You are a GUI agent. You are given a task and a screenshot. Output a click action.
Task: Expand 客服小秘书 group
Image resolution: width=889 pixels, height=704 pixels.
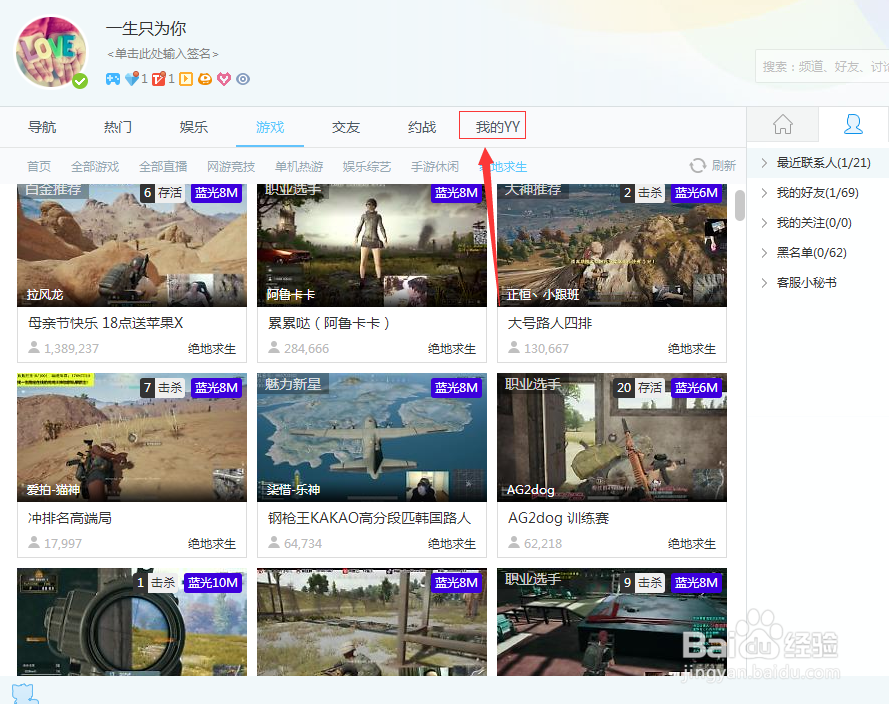(x=817, y=283)
